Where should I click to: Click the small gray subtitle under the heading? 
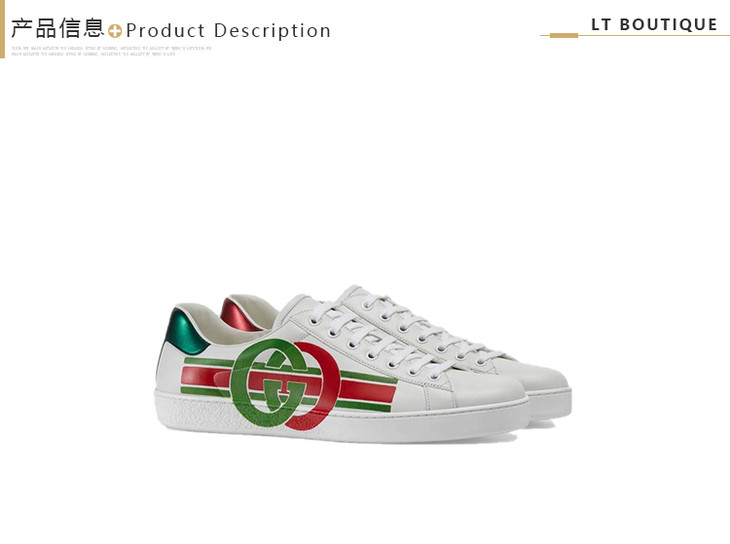[x=112, y=51]
